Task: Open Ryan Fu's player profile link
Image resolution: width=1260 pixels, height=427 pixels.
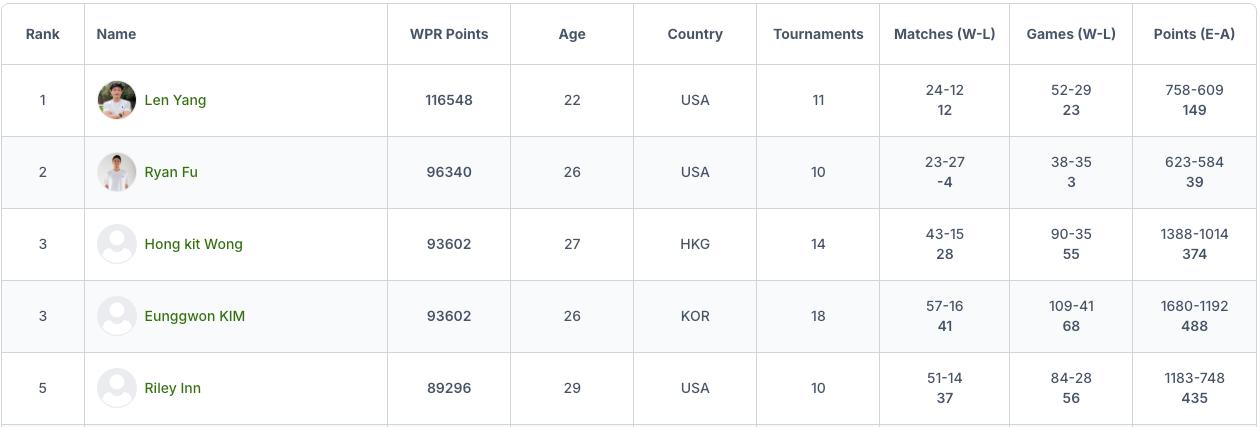Action: pos(171,172)
